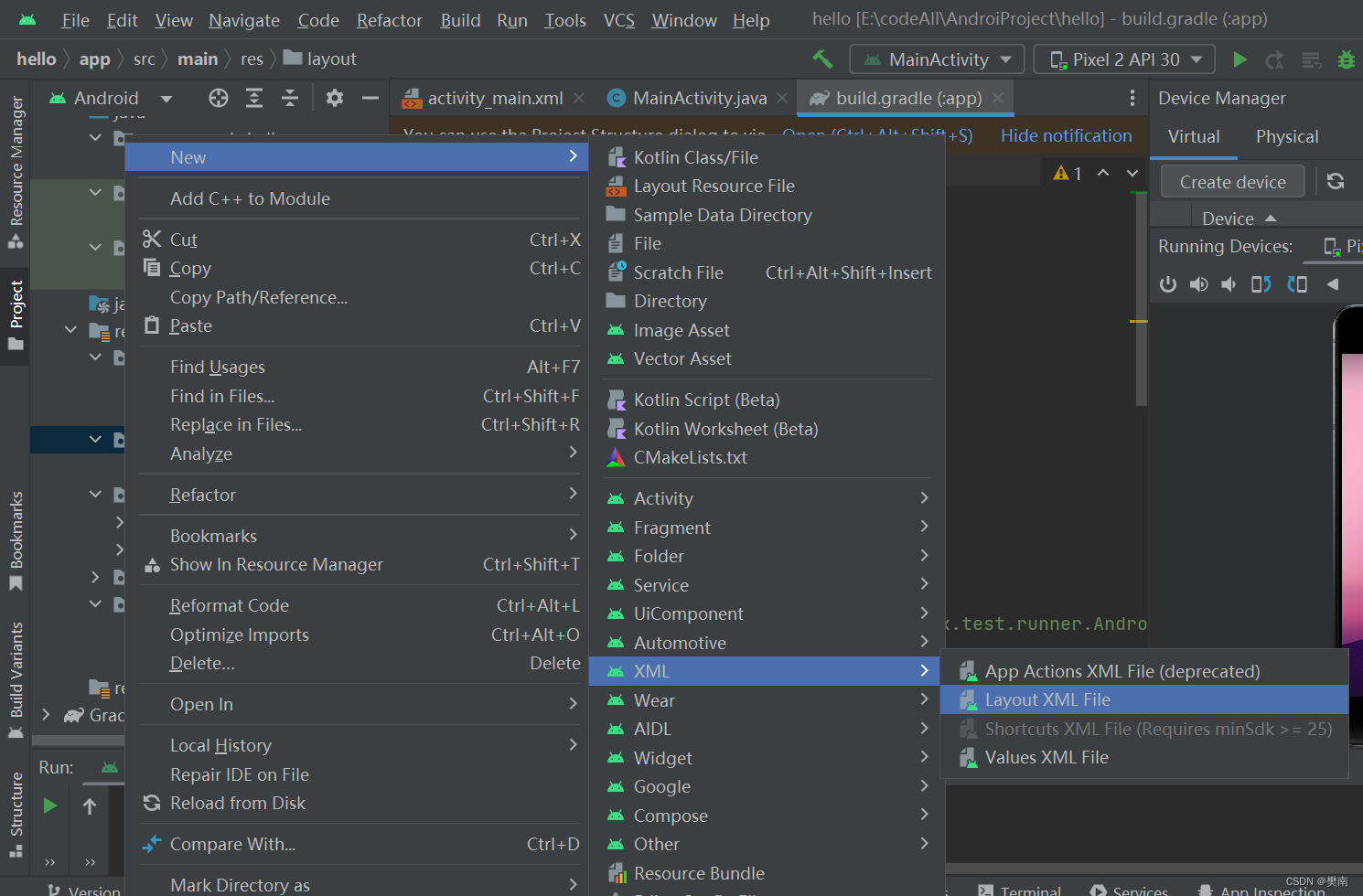Click Expand All in Project toolbar
1363x896 pixels.
pos(254,98)
